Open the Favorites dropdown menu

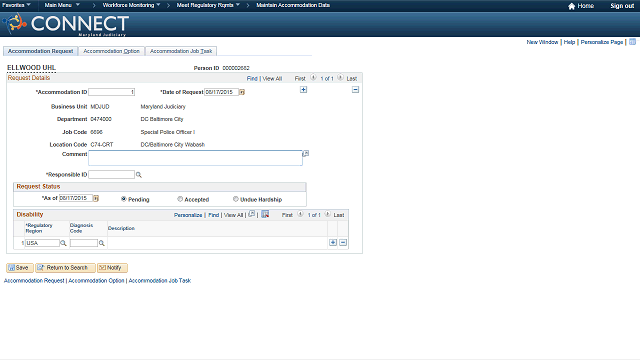(16, 5)
